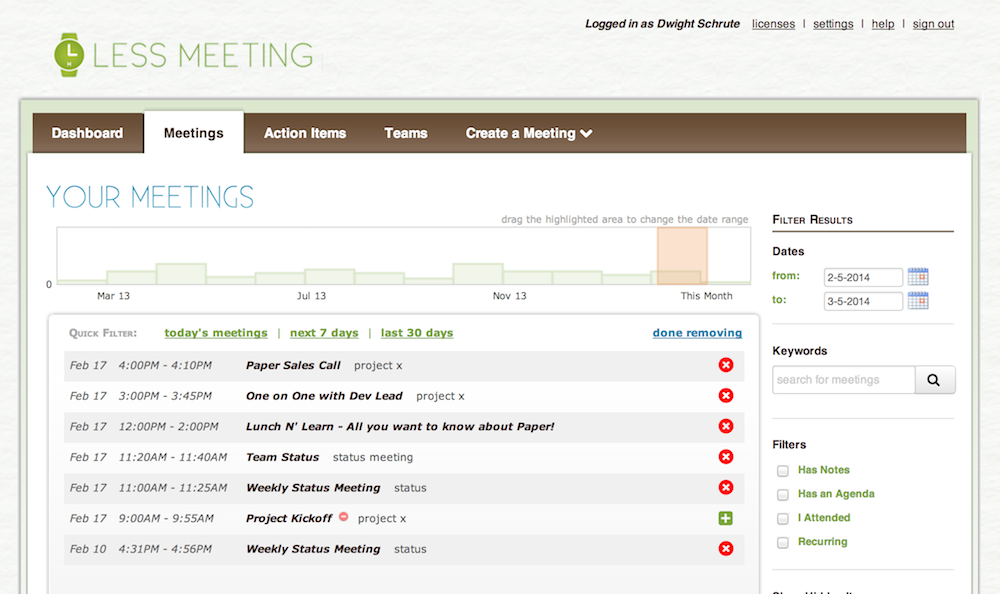The width and height of the screenshot is (1000, 594).
Task: Click the Nov 13 bar in the chart
Action: [478, 274]
